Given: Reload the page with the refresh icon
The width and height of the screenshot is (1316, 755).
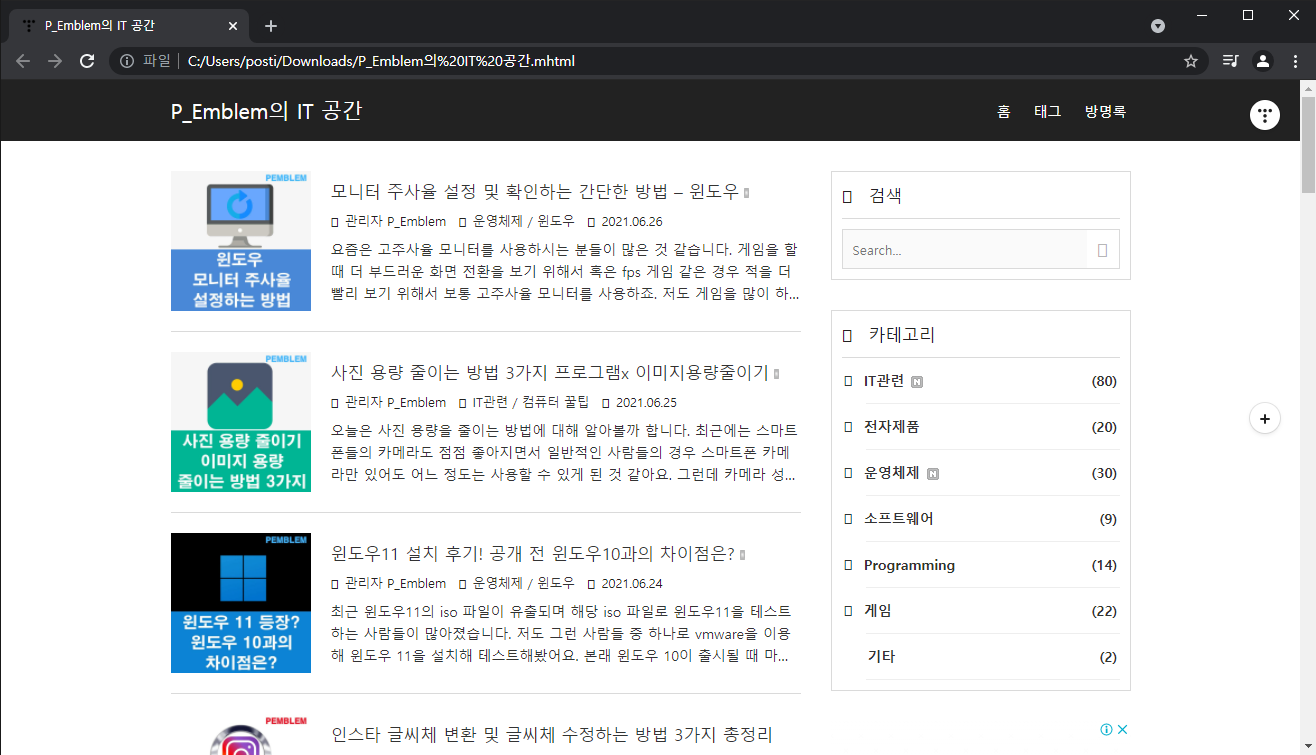Looking at the screenshot, I should click(x=87, y=60).
